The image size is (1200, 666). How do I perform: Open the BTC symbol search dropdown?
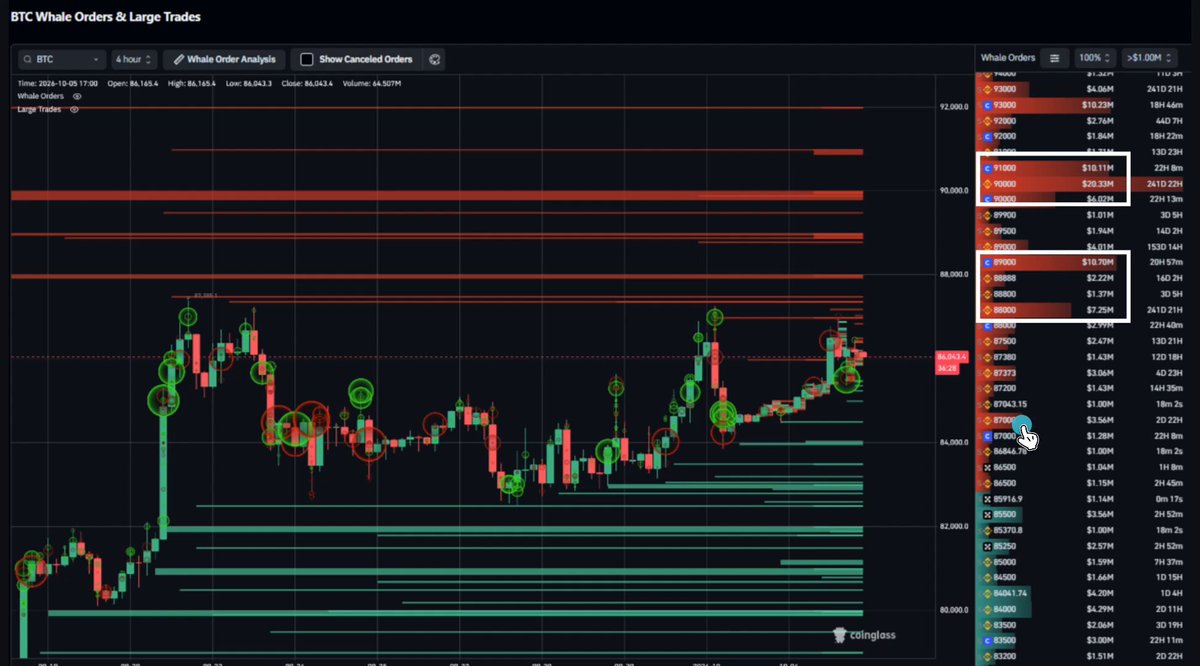[62, 59]
